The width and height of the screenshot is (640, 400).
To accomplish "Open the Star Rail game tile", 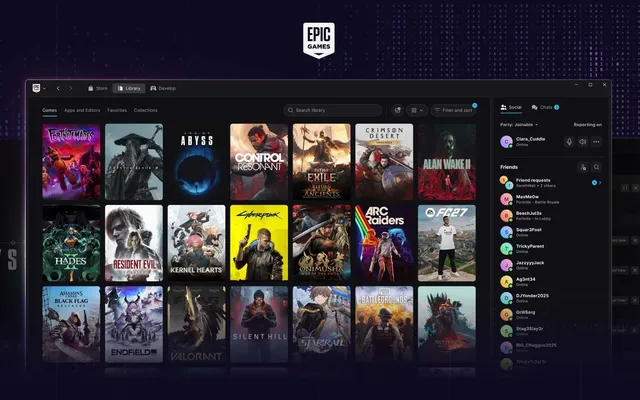I will 322,324.
